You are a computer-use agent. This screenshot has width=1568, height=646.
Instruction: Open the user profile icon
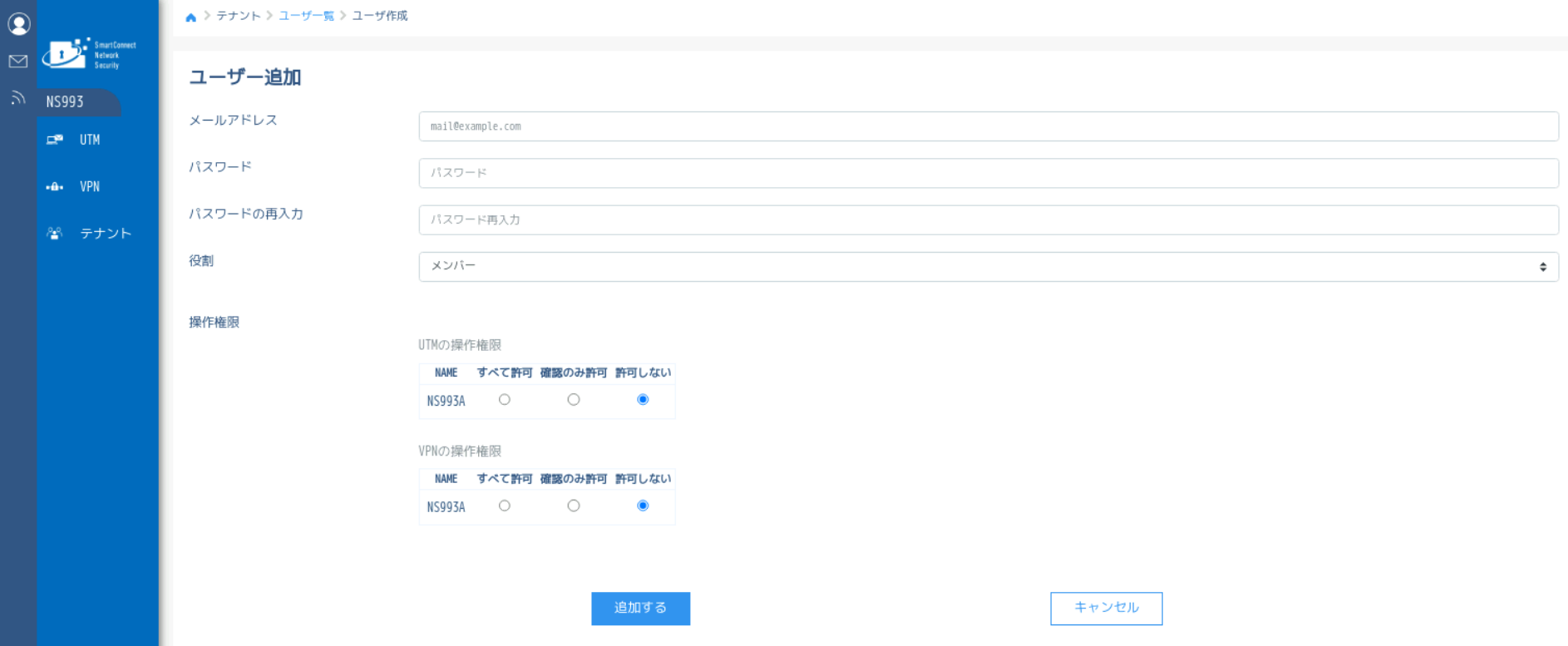[x=18, y=24]
